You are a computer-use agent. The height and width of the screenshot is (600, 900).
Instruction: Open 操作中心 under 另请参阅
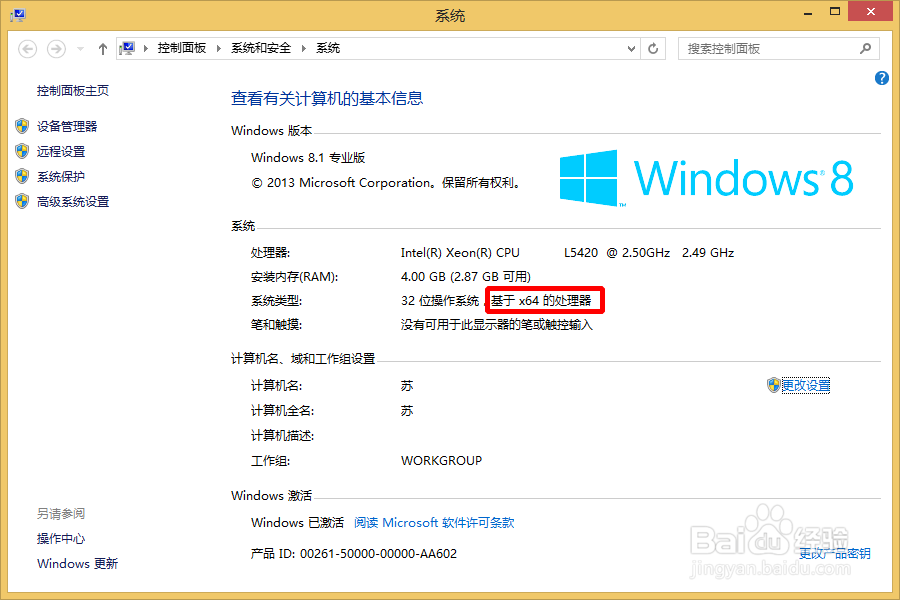(x=61, y=539)
